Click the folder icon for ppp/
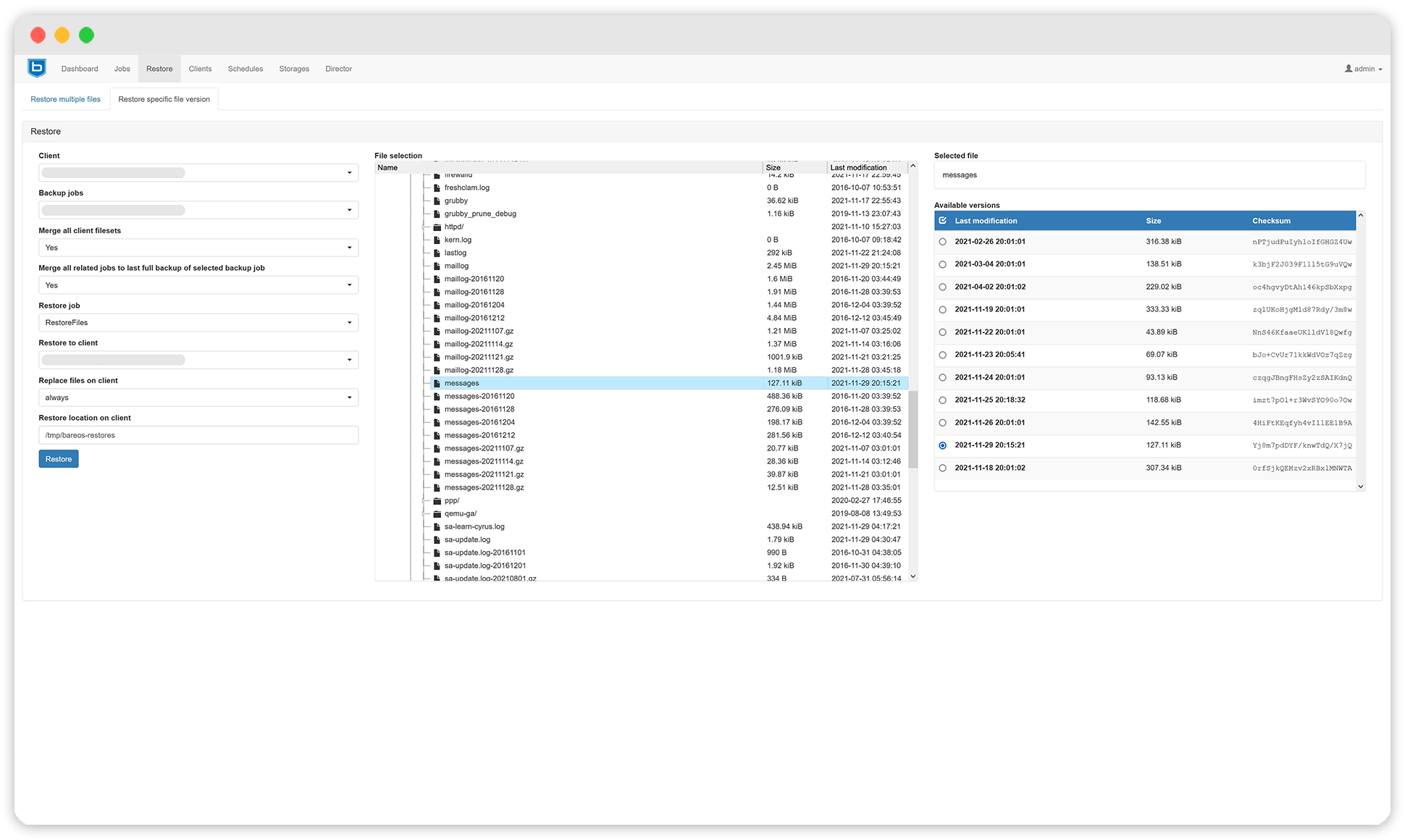 tap(437, 500)
